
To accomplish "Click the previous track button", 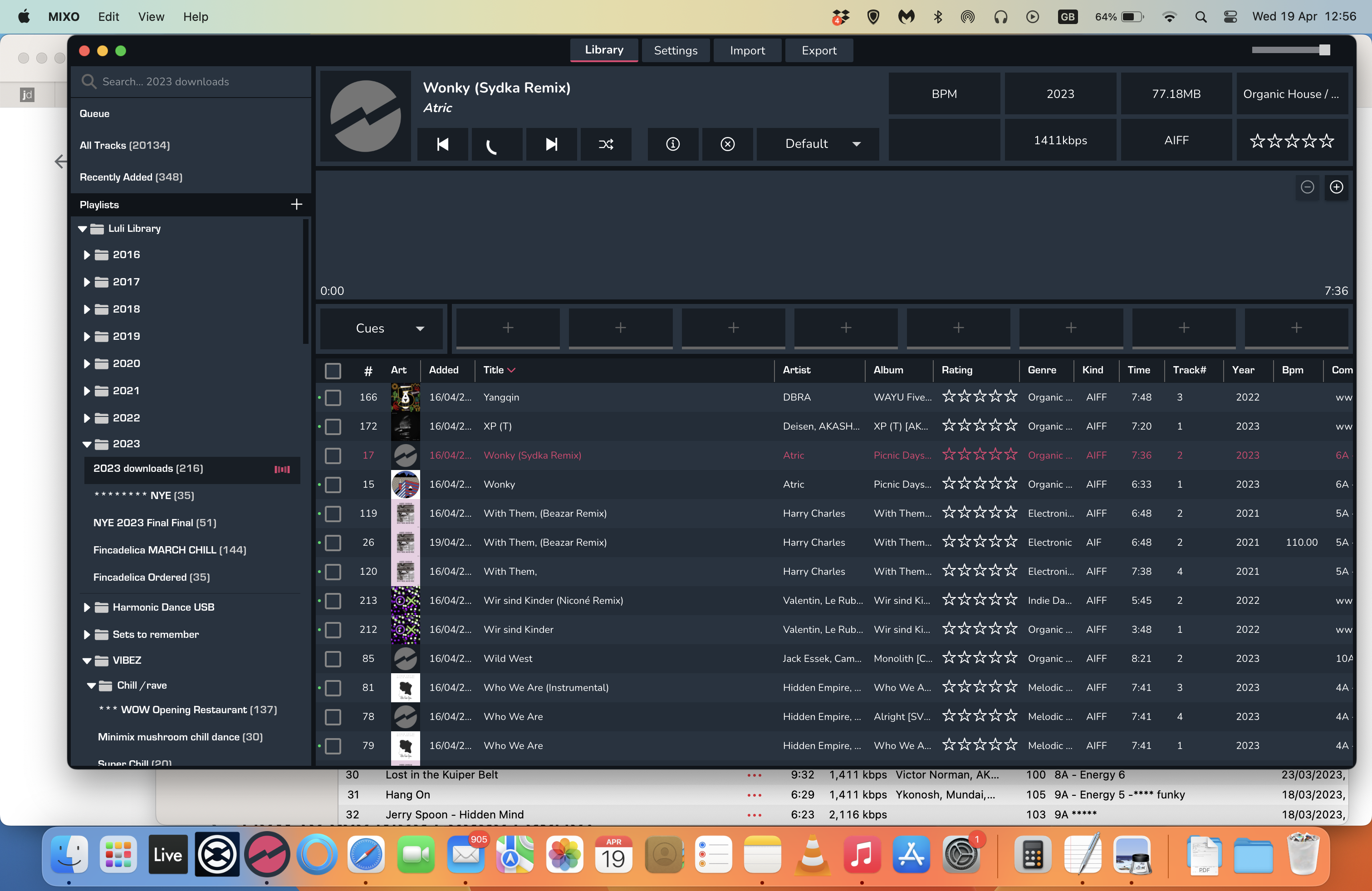I will click(442, 144).
